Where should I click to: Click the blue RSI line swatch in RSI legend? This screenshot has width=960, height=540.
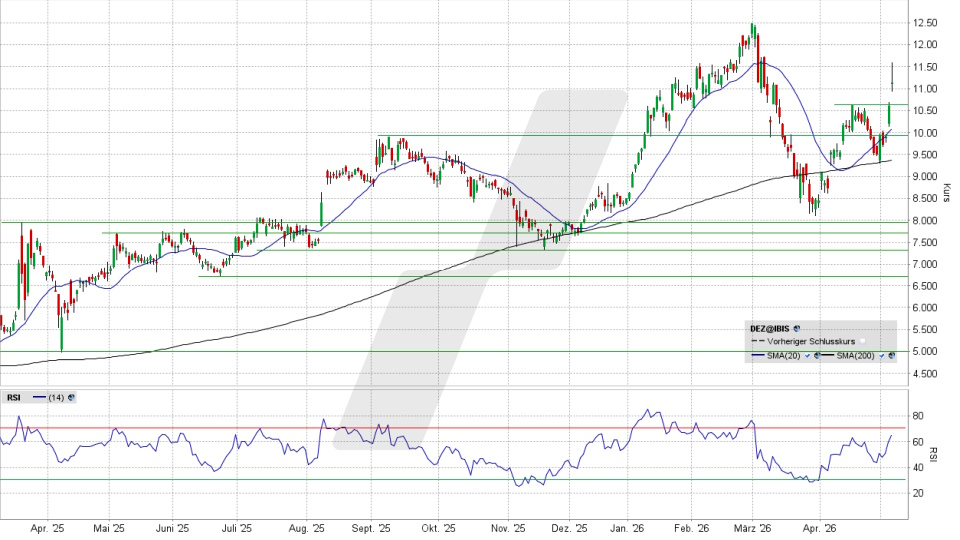[x=39, y=398]
